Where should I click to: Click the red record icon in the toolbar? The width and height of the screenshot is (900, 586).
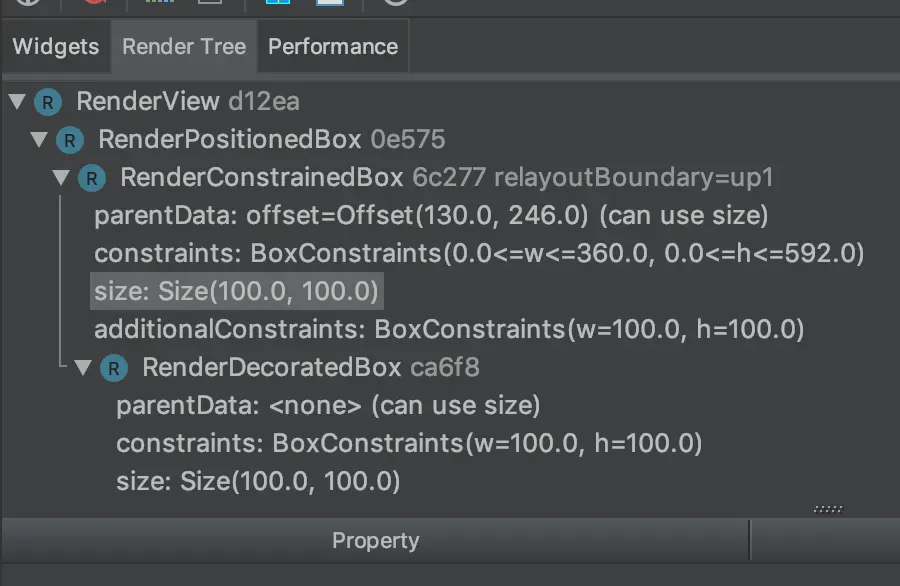tap(93, 5)
